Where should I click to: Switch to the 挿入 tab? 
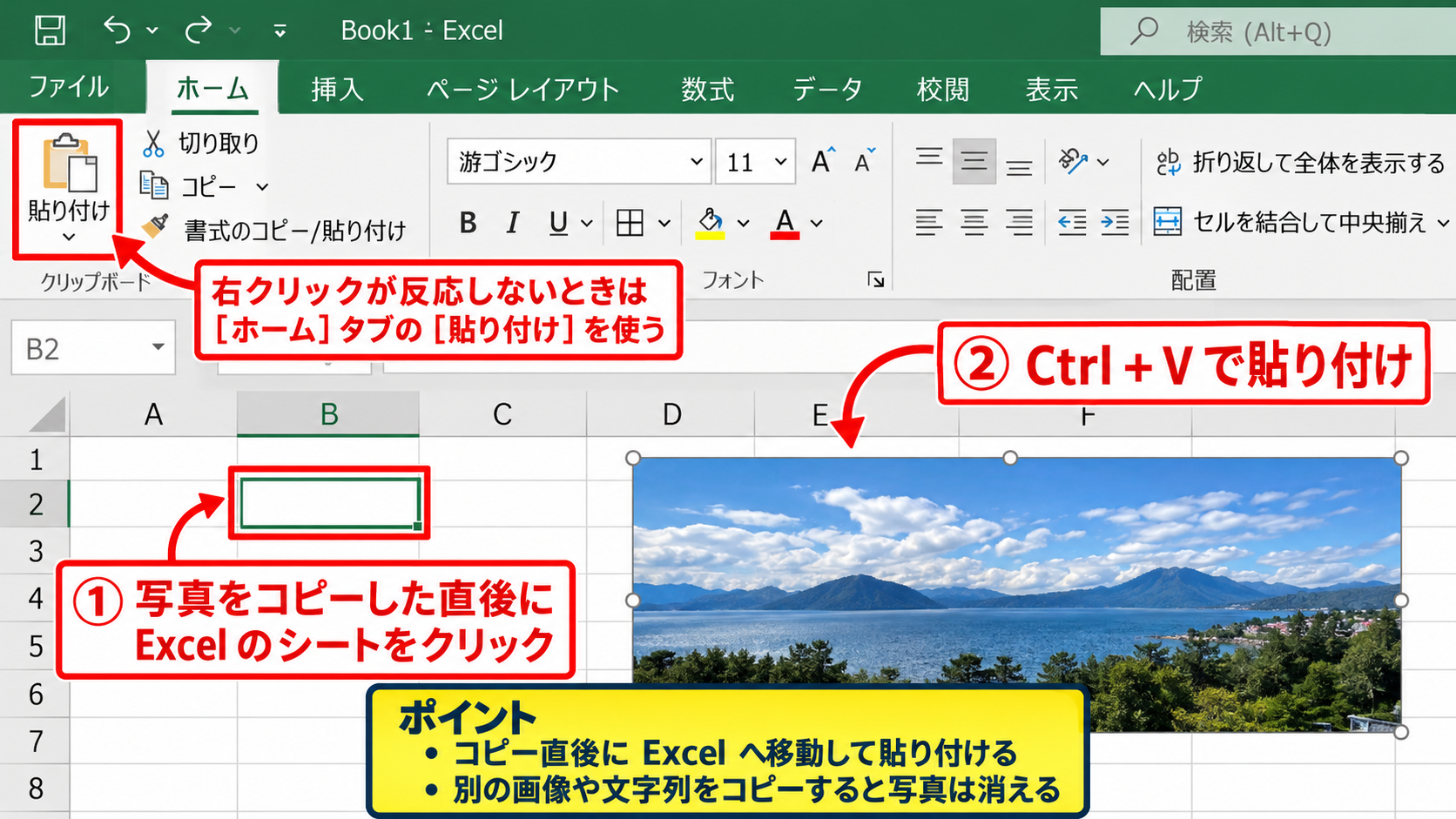click(x=337, y=89)
